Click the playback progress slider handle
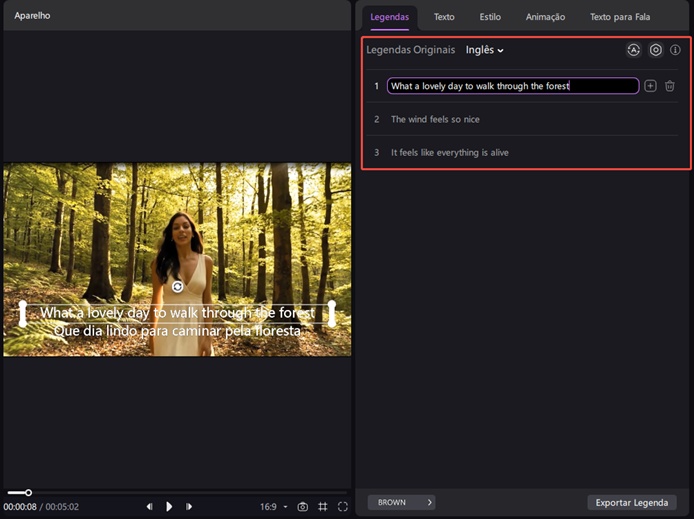The height and width of the screenshot is (519, 694). (28, 492)
